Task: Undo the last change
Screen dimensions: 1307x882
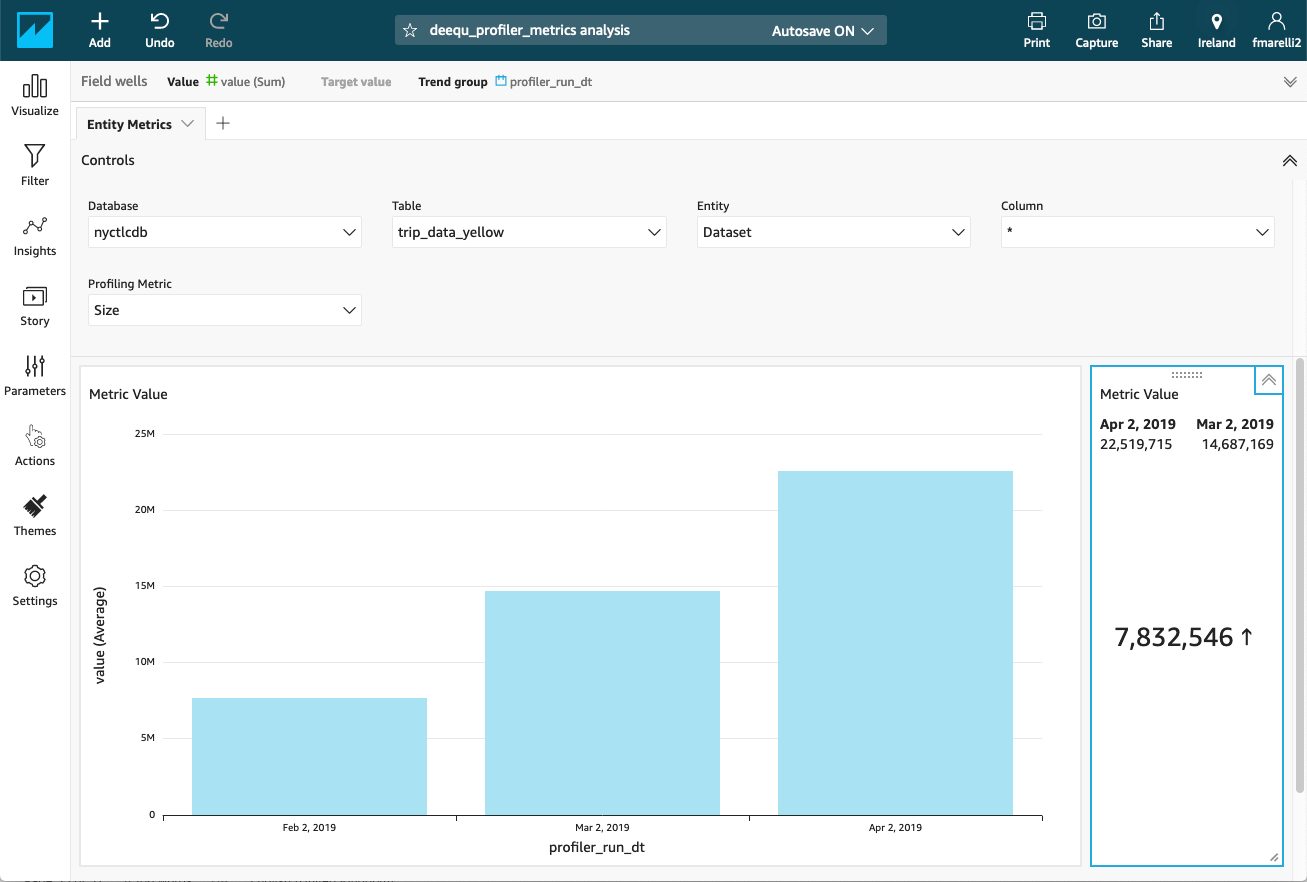Action: coord(160,30)
